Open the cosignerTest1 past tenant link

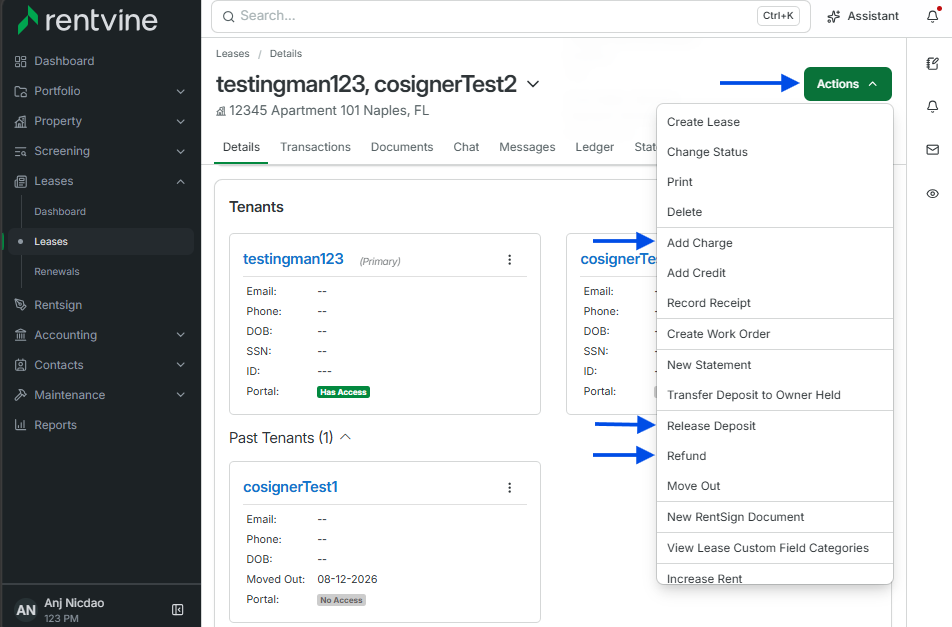click(x=290, y=487)
